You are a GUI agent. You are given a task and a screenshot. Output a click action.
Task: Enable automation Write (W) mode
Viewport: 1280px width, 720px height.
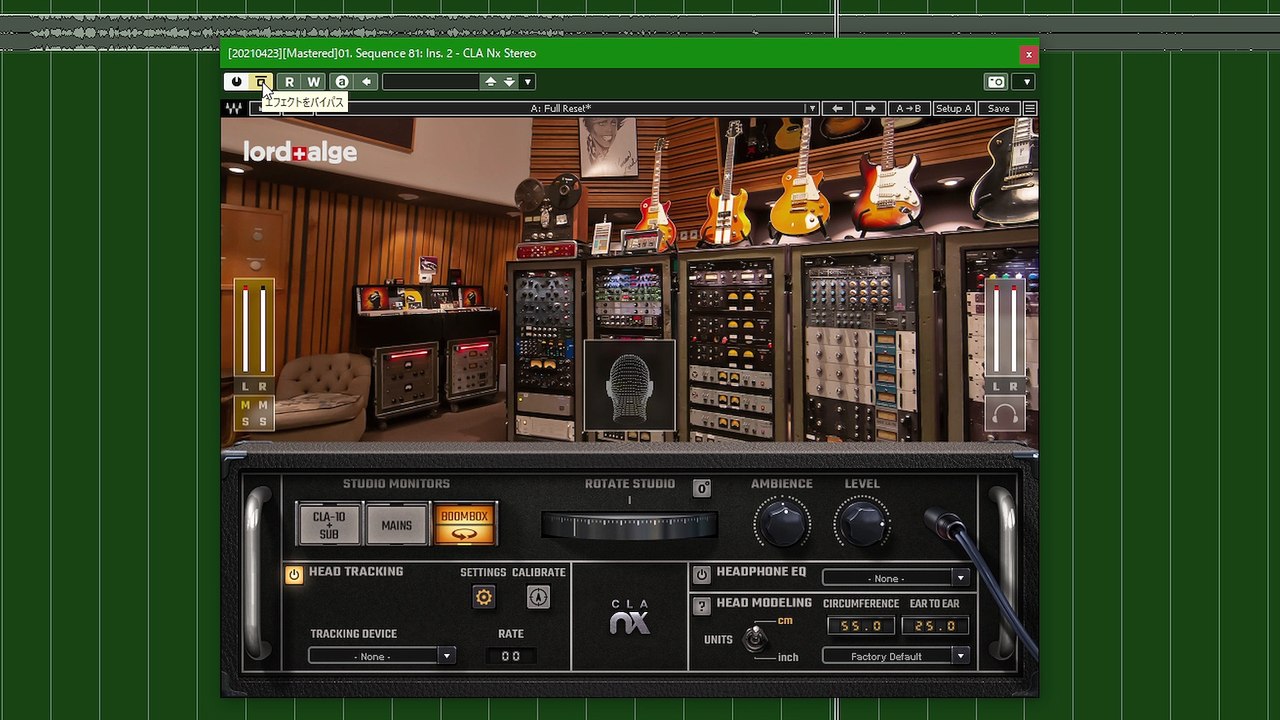(314, 82)
